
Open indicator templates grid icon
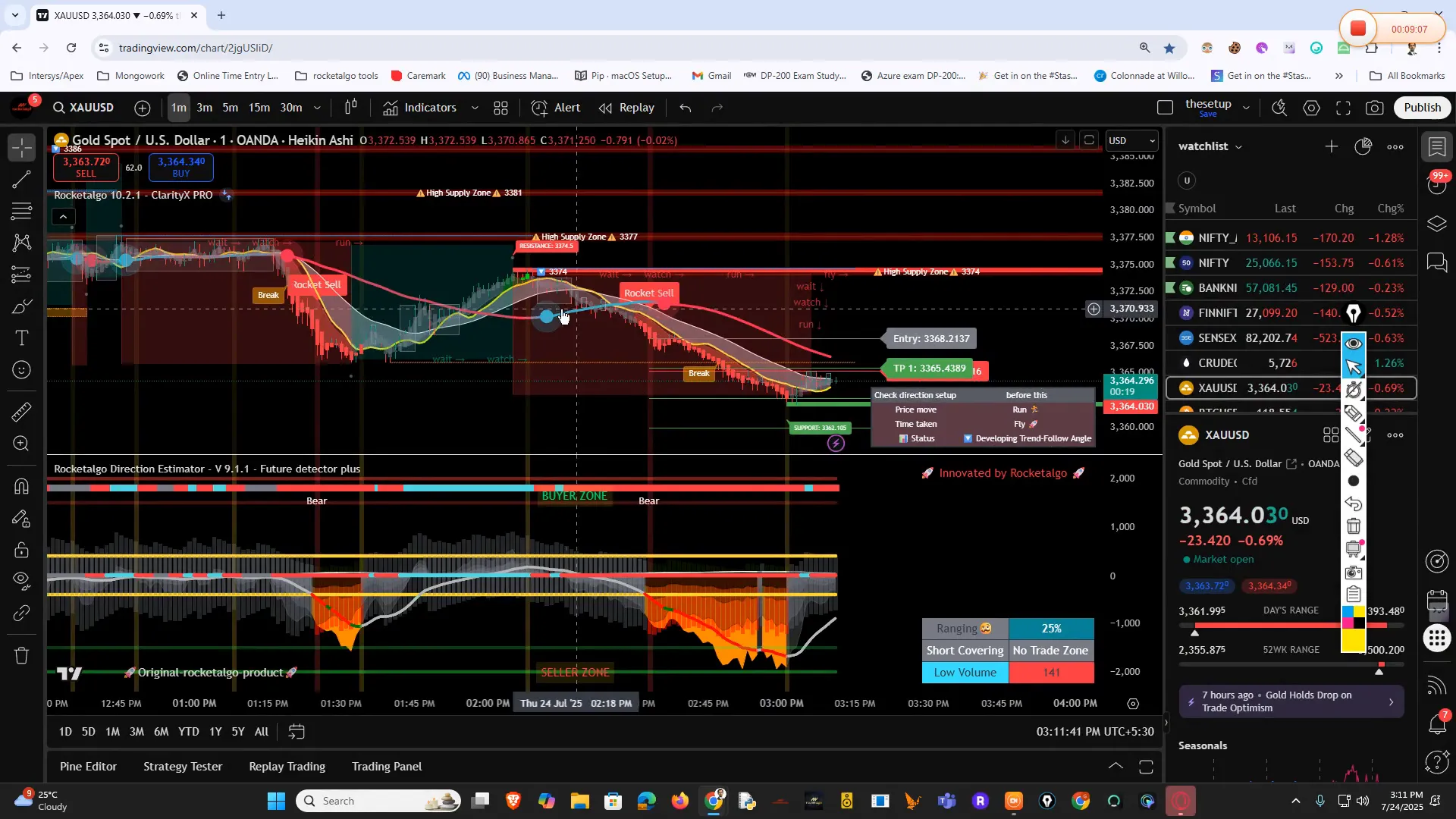click(x=501, y=108)
